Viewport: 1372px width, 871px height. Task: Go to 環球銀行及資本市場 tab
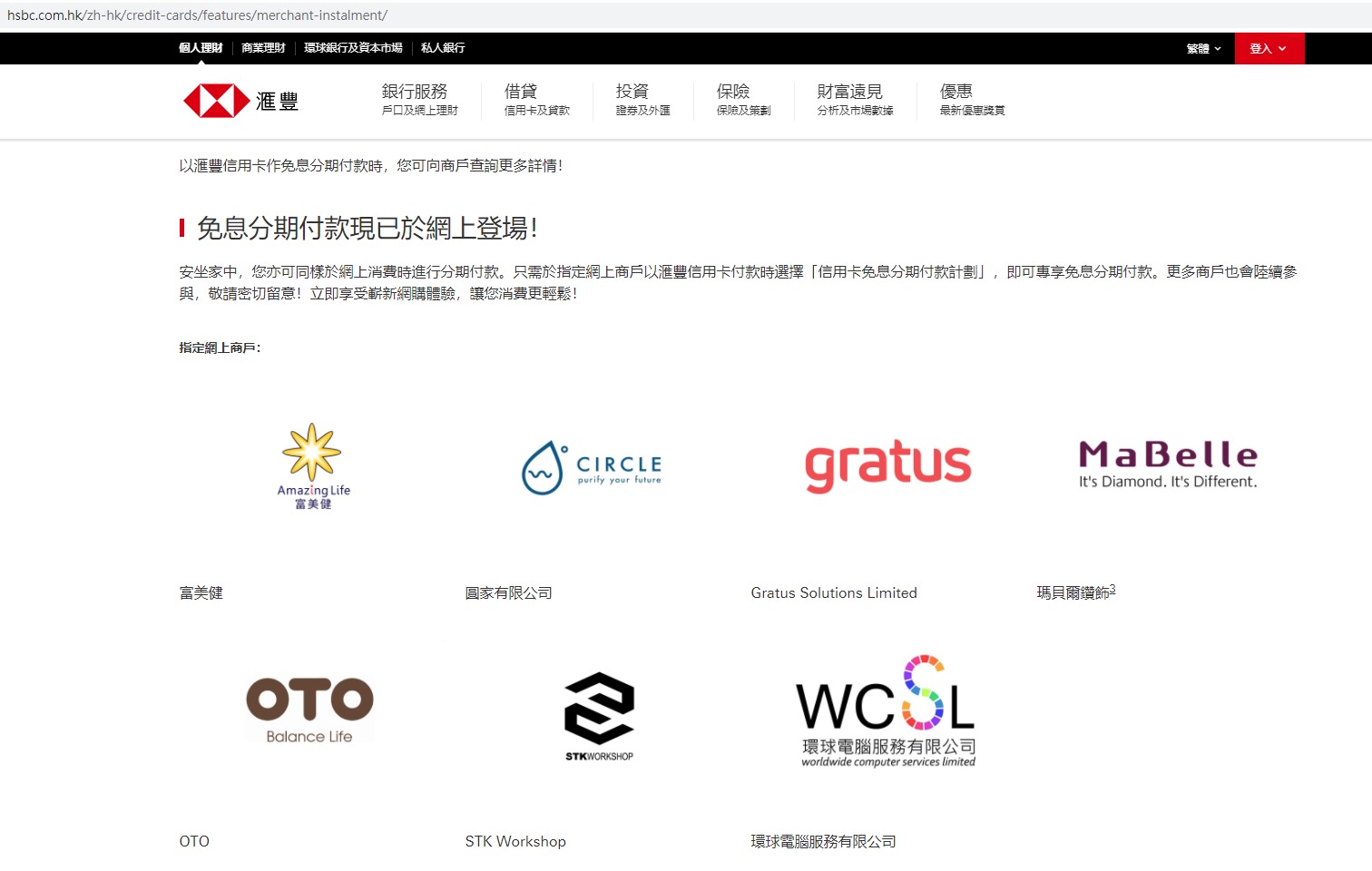coord(353,48)
